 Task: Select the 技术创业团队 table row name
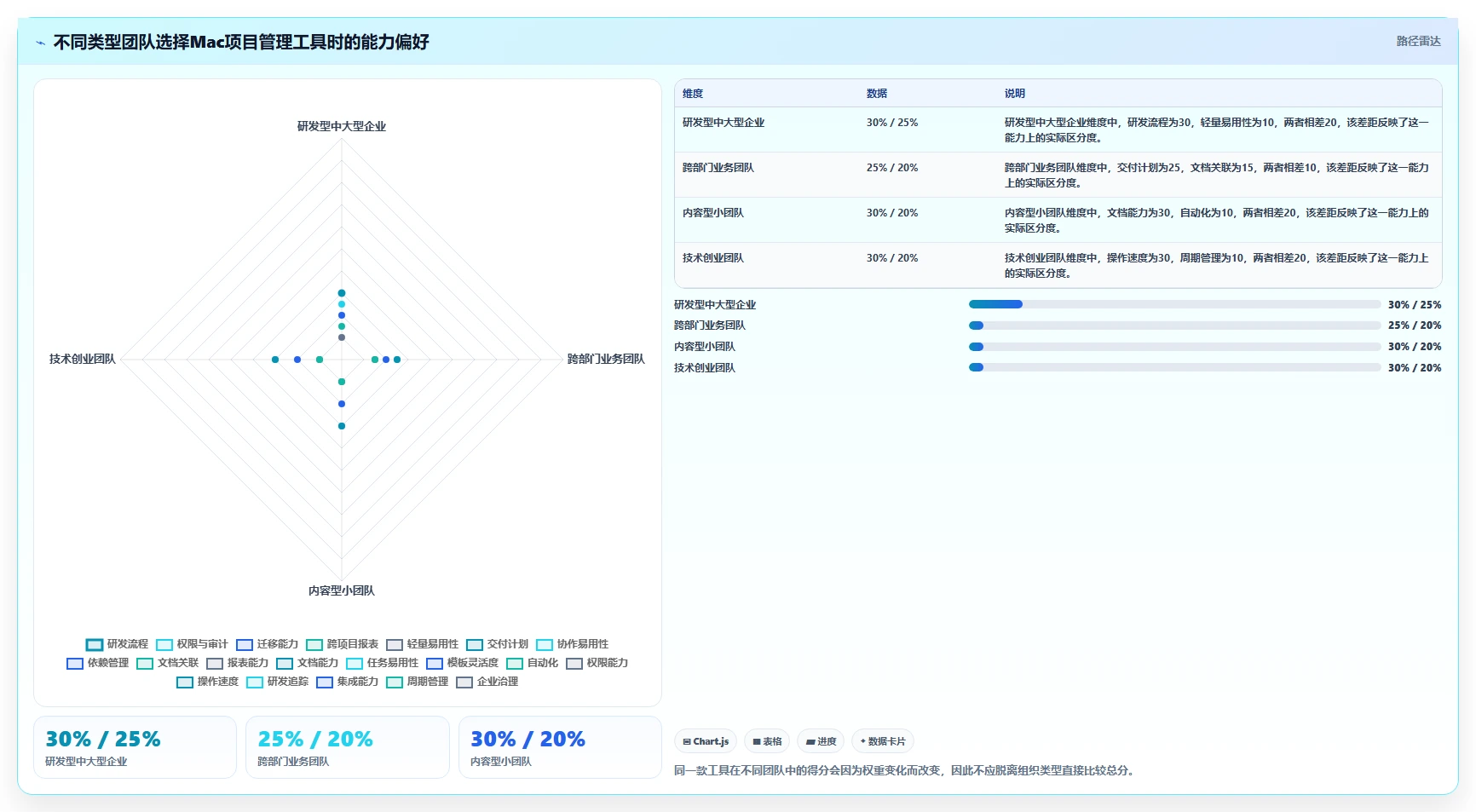713,258
